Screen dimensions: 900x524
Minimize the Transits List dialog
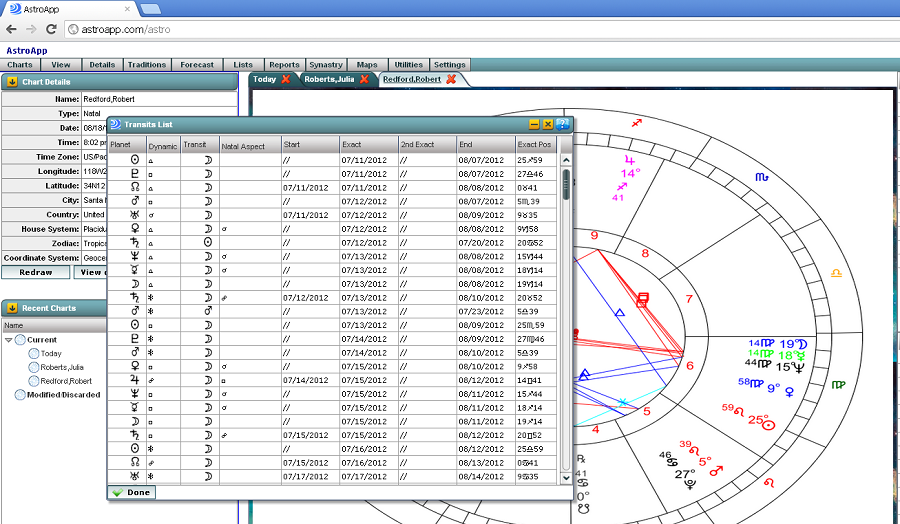pos(534,124)
